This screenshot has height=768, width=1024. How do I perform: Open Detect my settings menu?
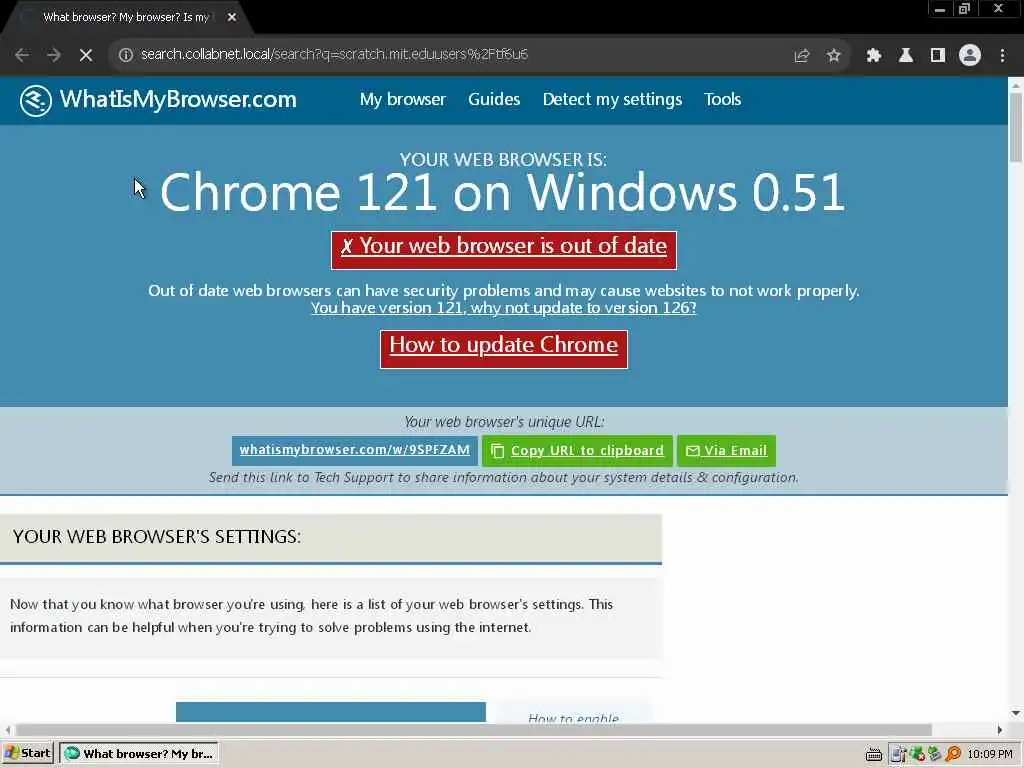pos(612,99)
